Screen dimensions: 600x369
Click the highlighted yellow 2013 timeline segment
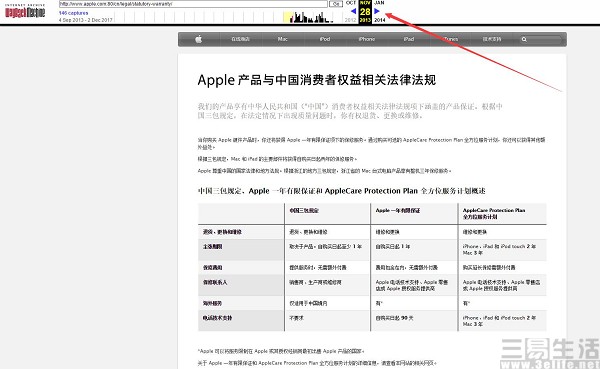(288, 17)
